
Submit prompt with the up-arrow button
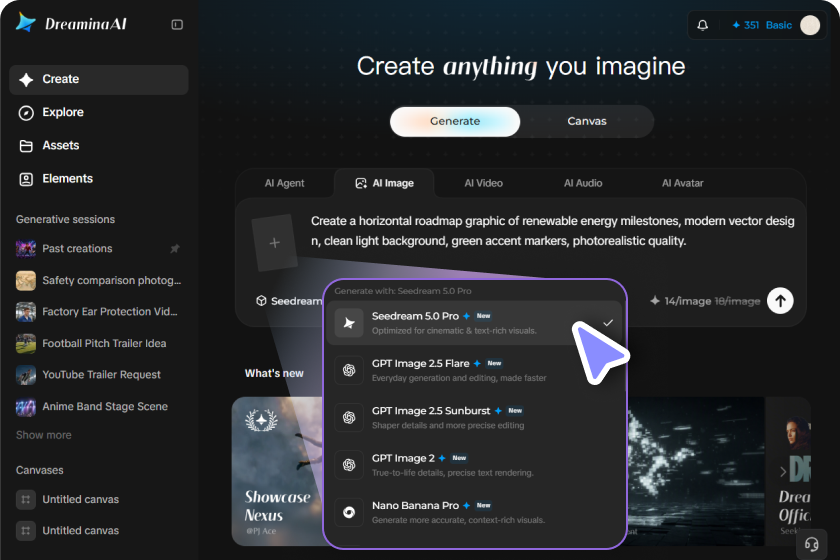point(780,301)
